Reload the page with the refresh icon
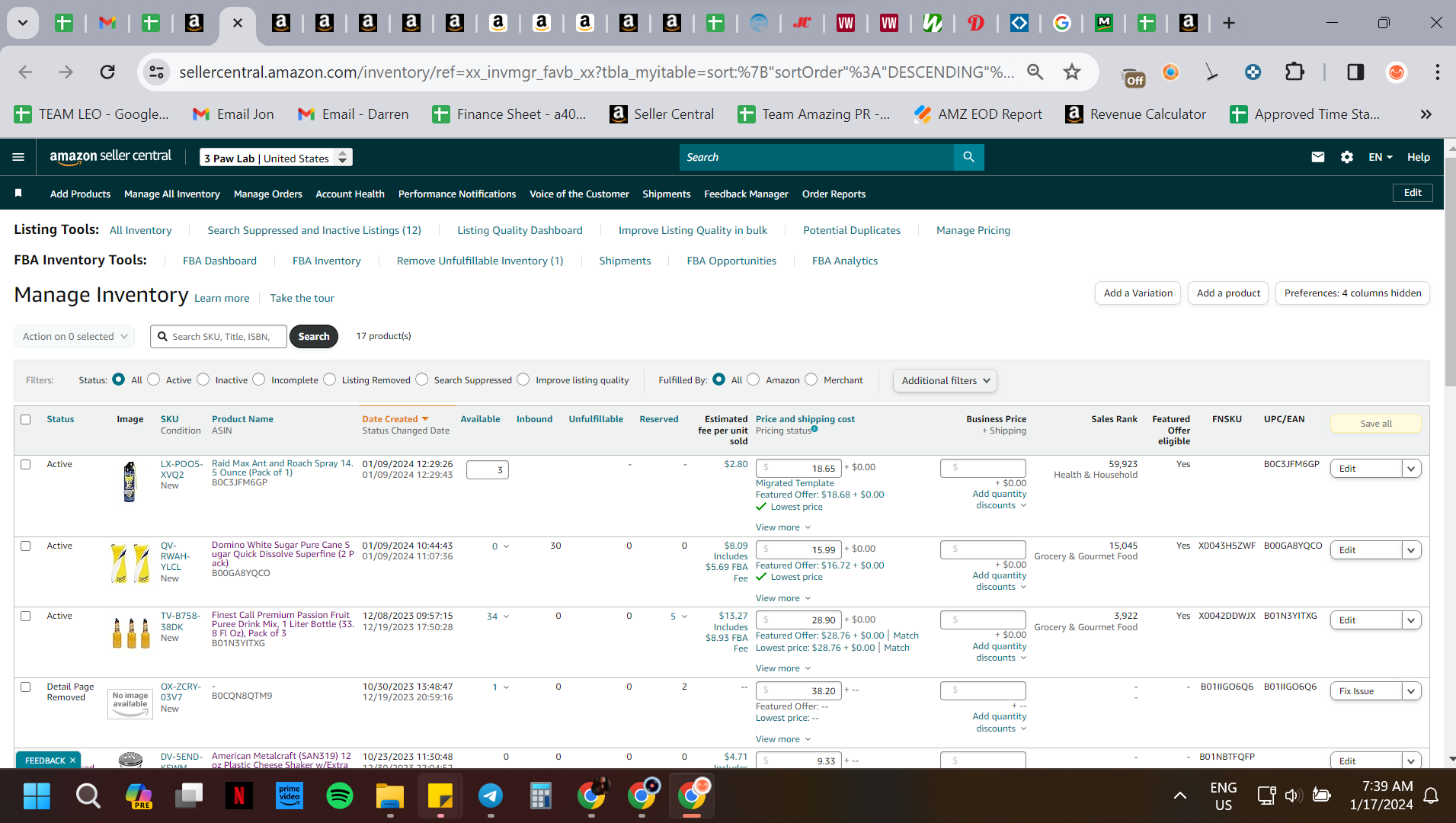Image resolution: width=1456 pixels, height=823 pixels. coord(107,72)
